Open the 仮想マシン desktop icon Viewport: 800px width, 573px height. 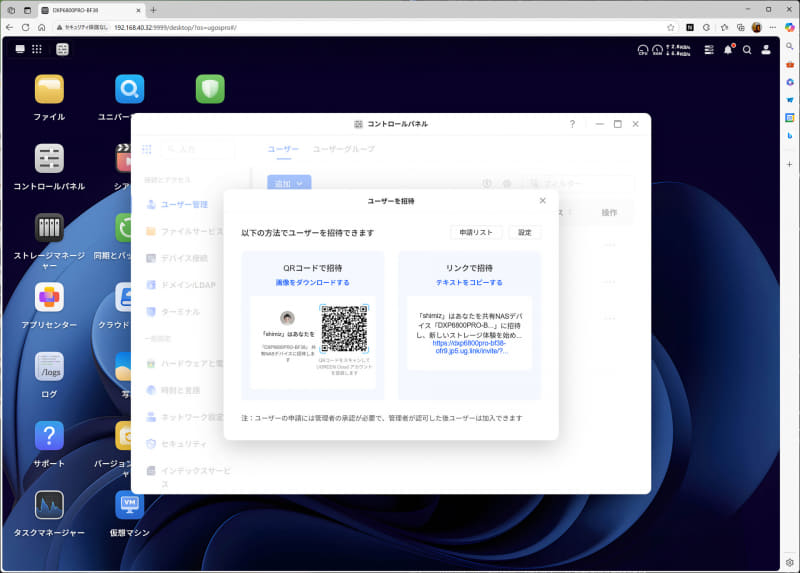click(130, 505)
